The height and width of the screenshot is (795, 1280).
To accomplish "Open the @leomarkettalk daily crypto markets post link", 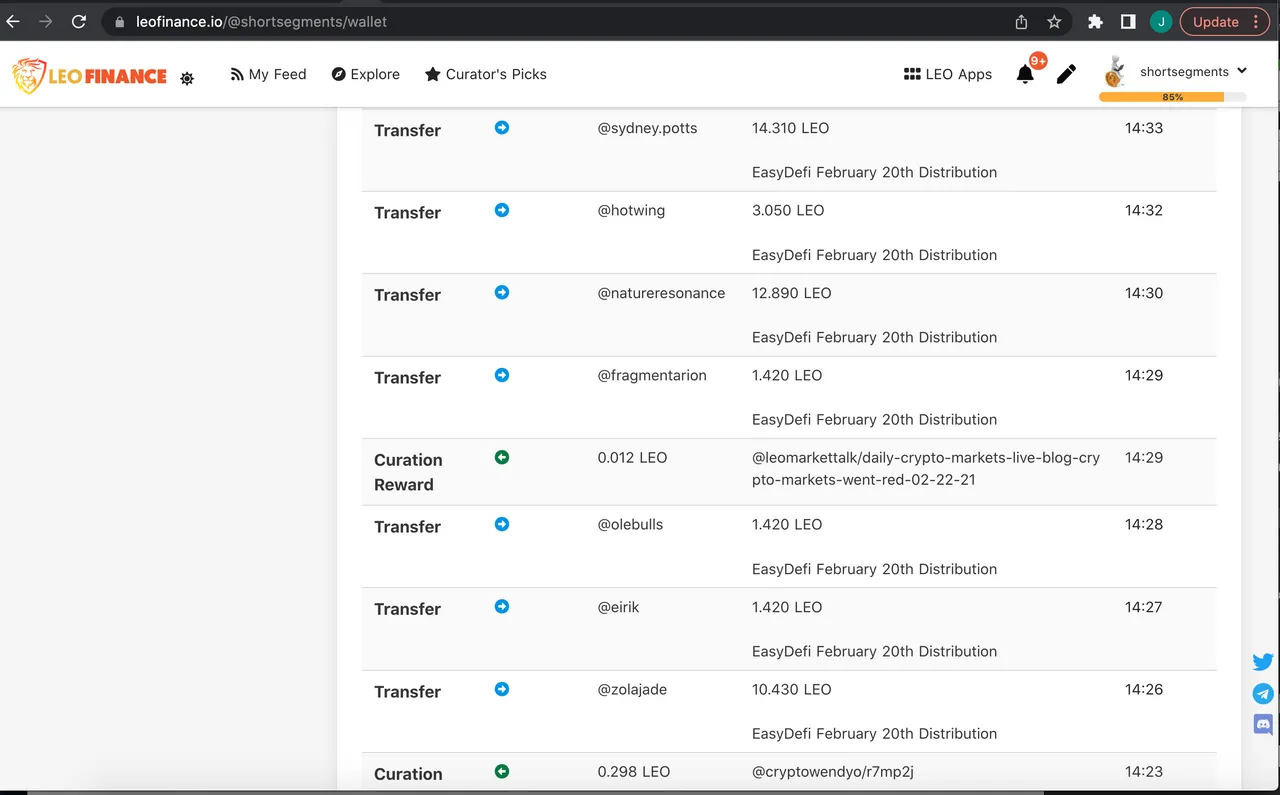I will pos(926,468).
